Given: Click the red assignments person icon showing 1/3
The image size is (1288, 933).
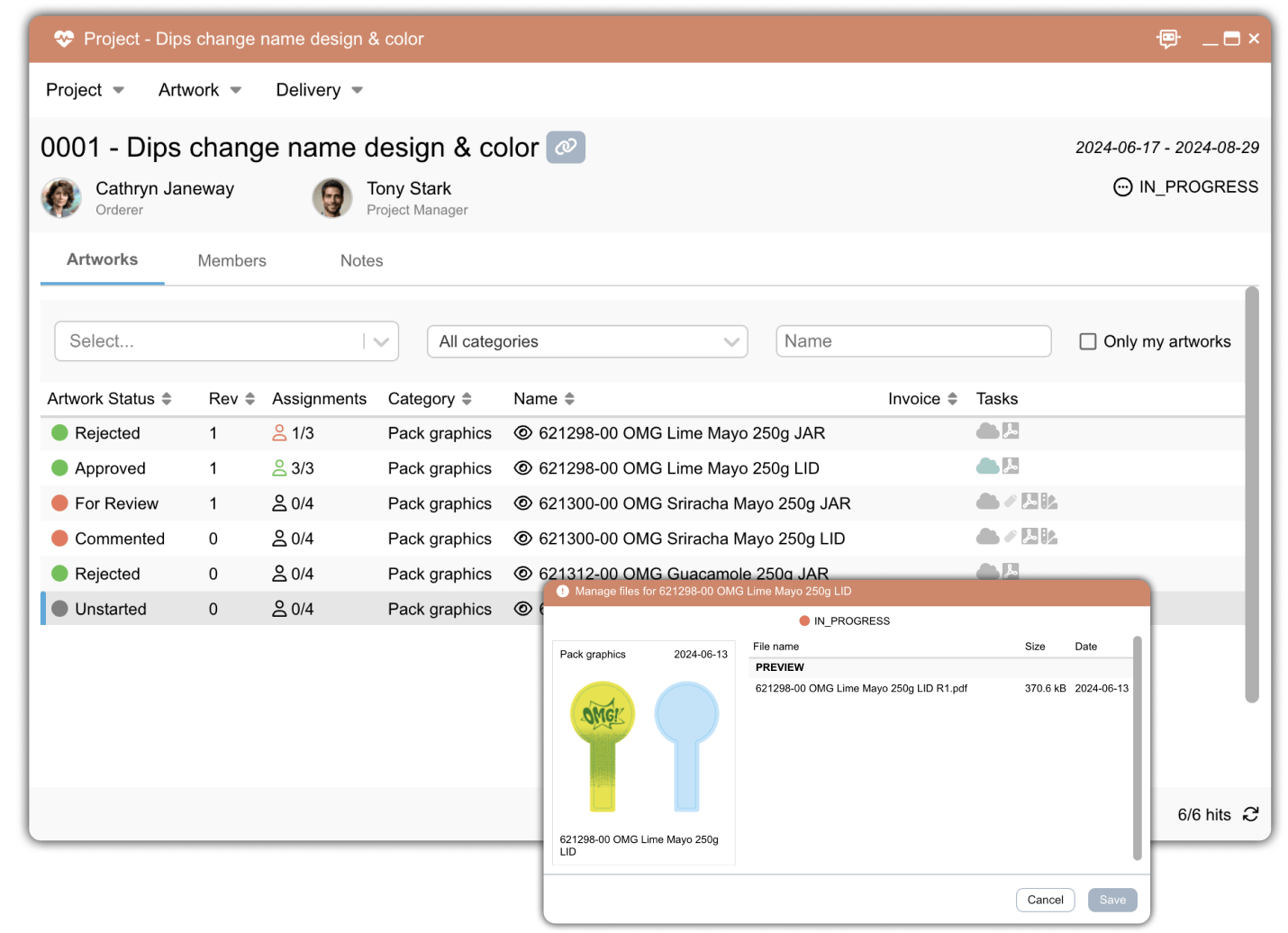Looking at the screenshot, I should 279,432.
